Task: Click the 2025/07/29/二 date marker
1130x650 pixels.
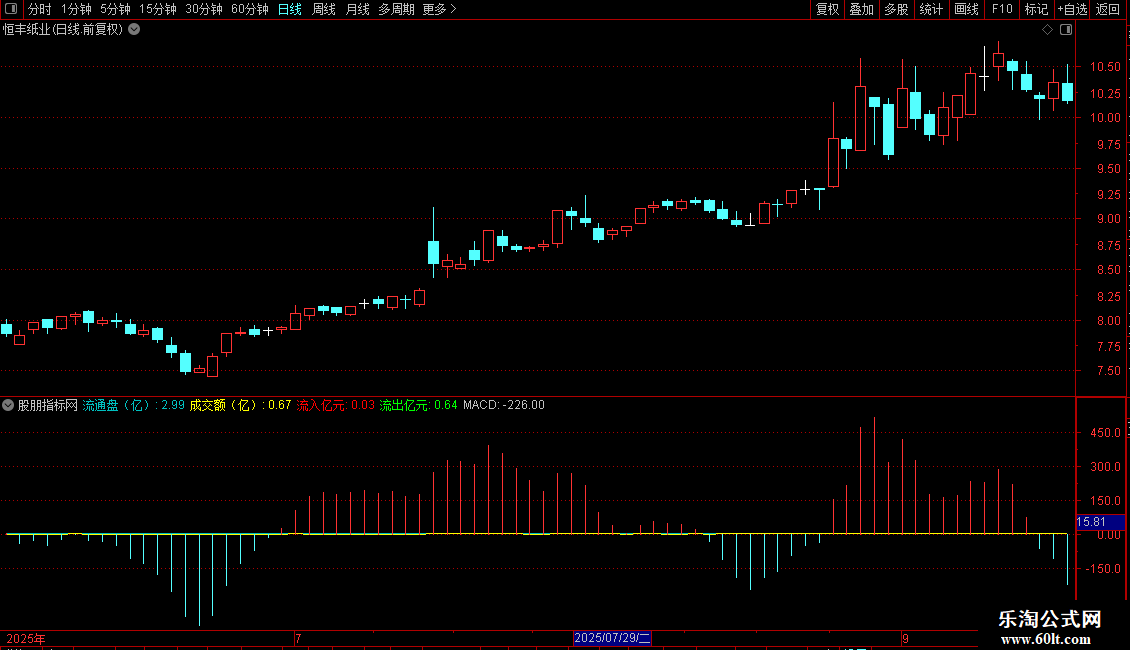Action: tap(613, 638)
